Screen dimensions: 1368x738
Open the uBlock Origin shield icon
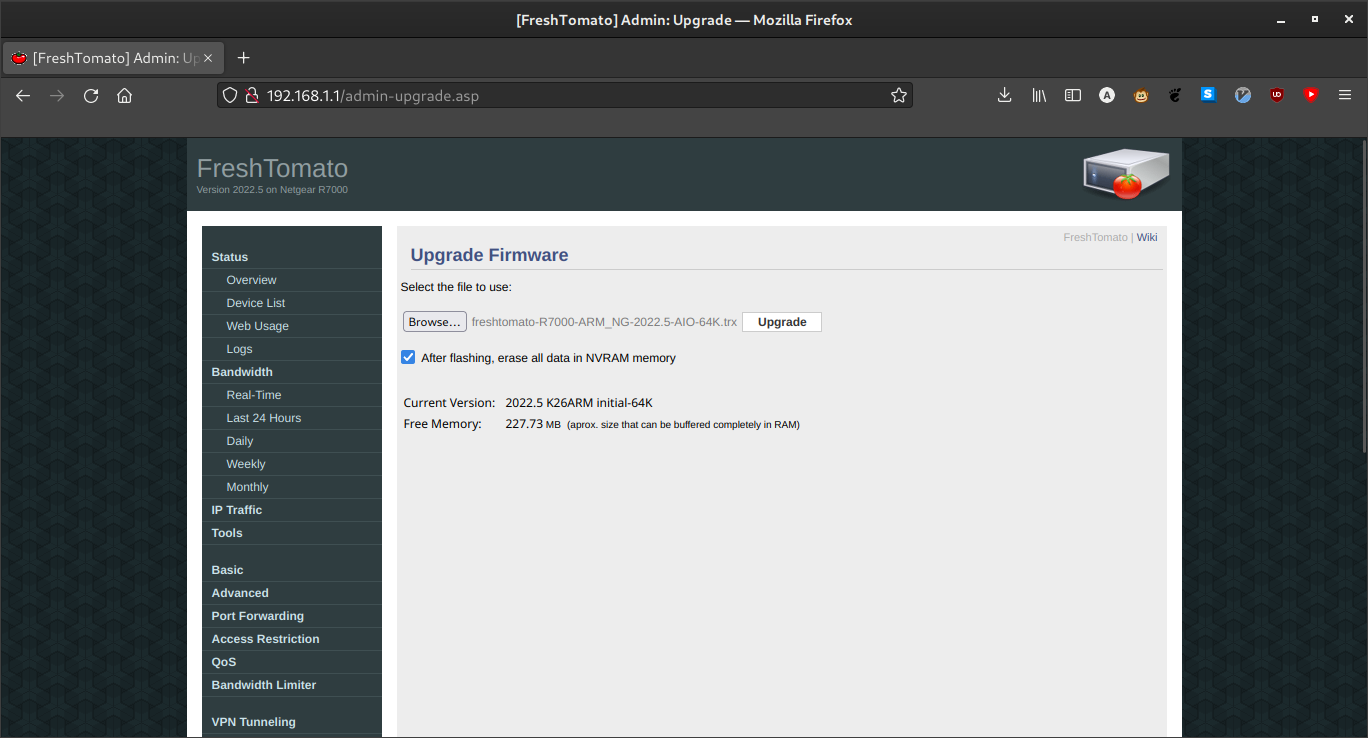click(1277, 95)
